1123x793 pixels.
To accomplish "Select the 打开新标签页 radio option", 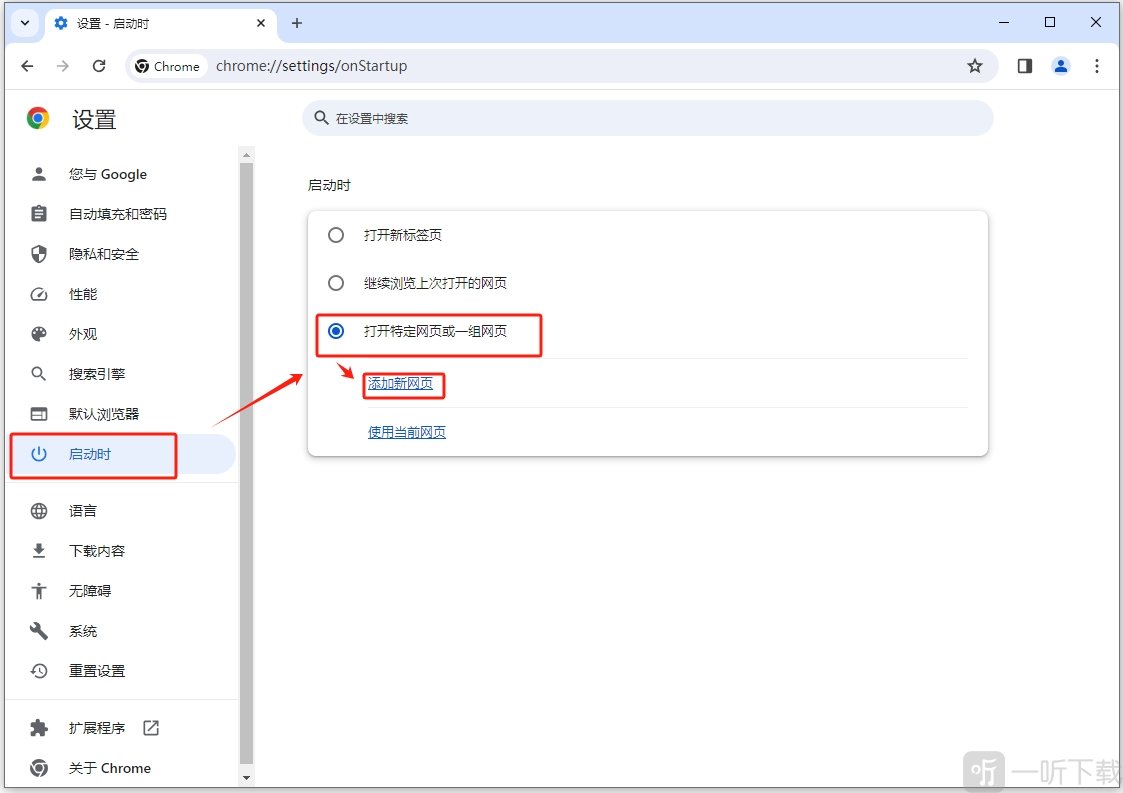I will coord(336,235).
